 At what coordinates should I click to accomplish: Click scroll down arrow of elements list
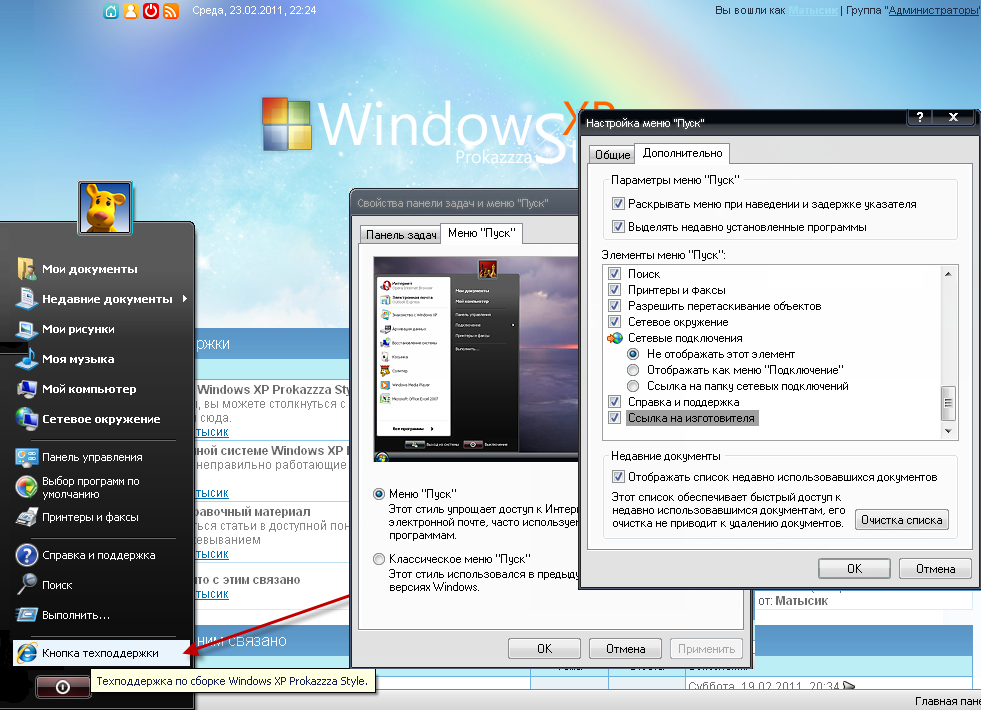click(948, 431)
